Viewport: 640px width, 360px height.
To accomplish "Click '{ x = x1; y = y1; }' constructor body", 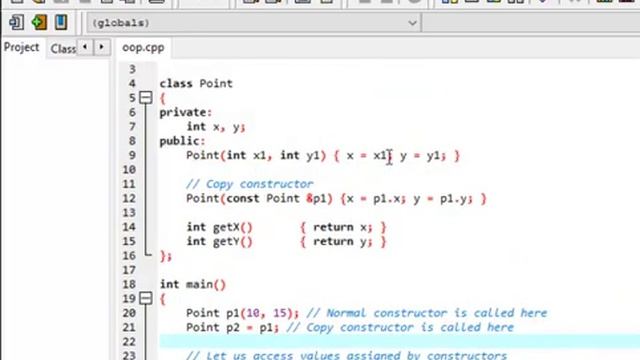I will [x=396, y=156].
